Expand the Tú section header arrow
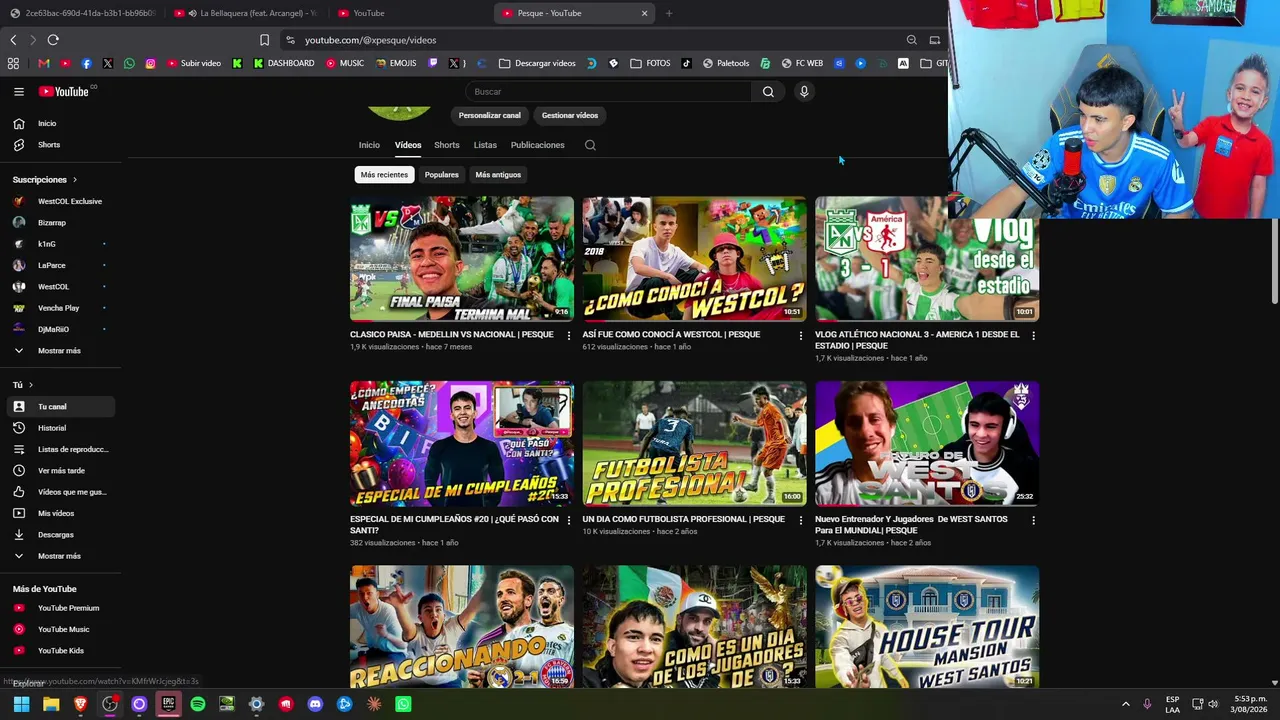 31,385
